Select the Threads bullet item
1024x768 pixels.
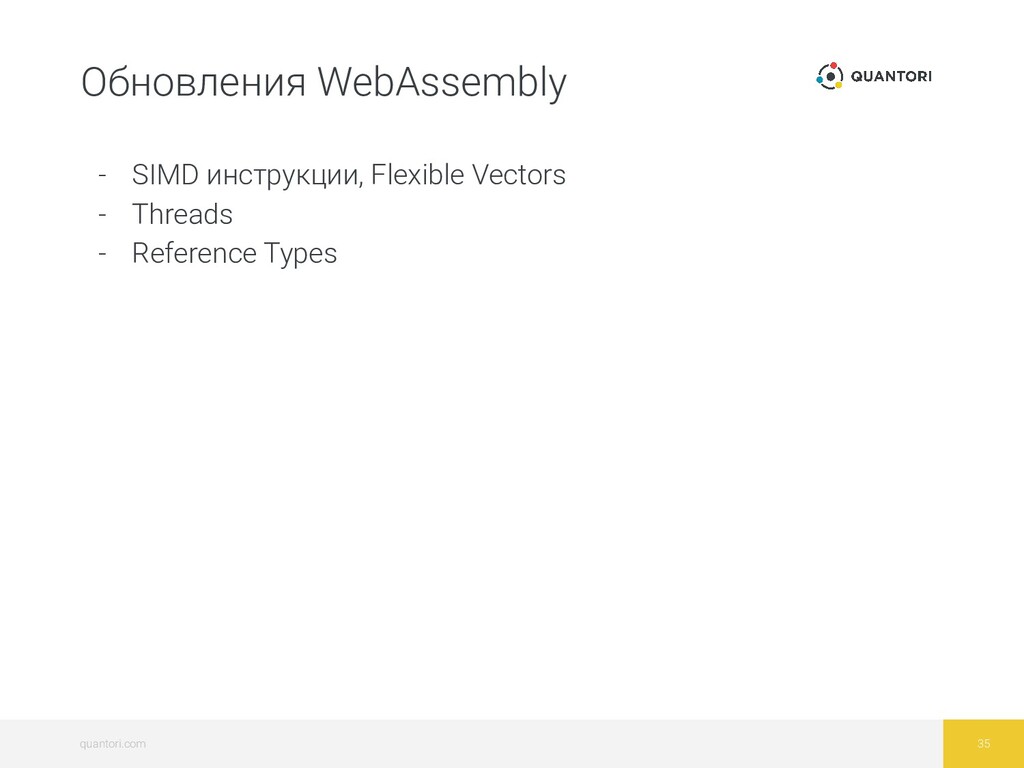[x=182, y=214]
